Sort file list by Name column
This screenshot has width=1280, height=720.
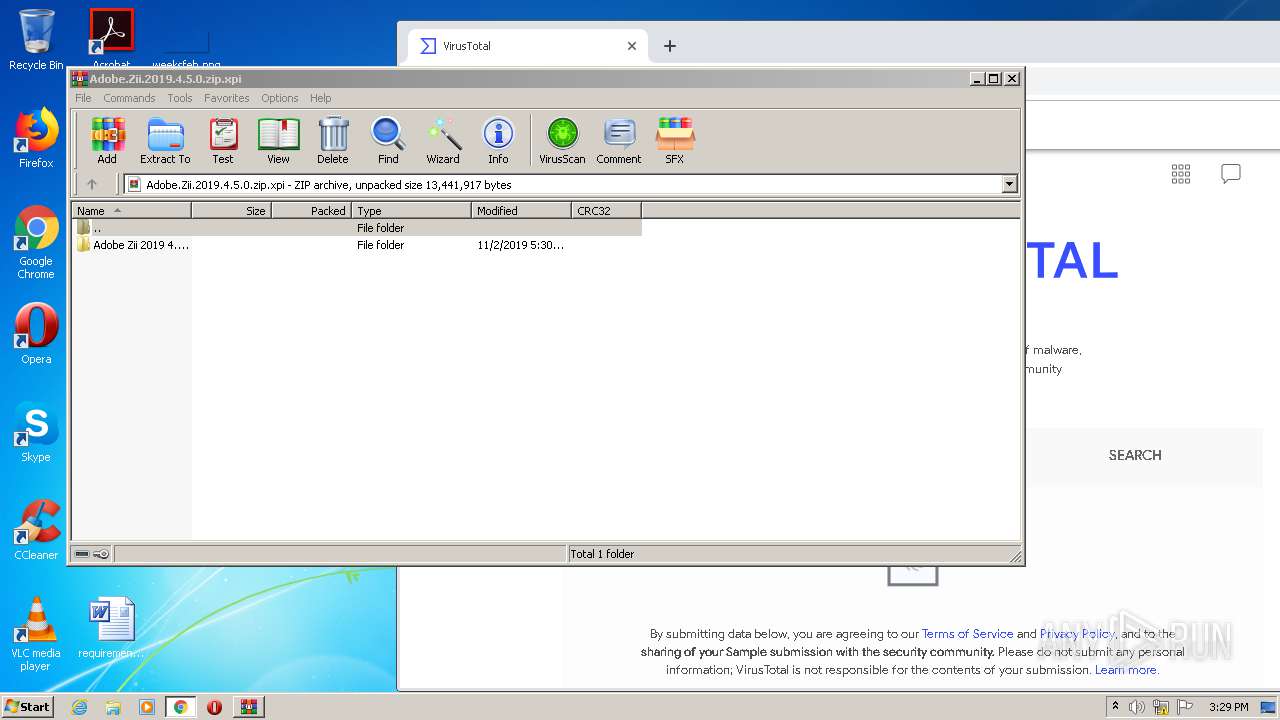click(131, 211)
